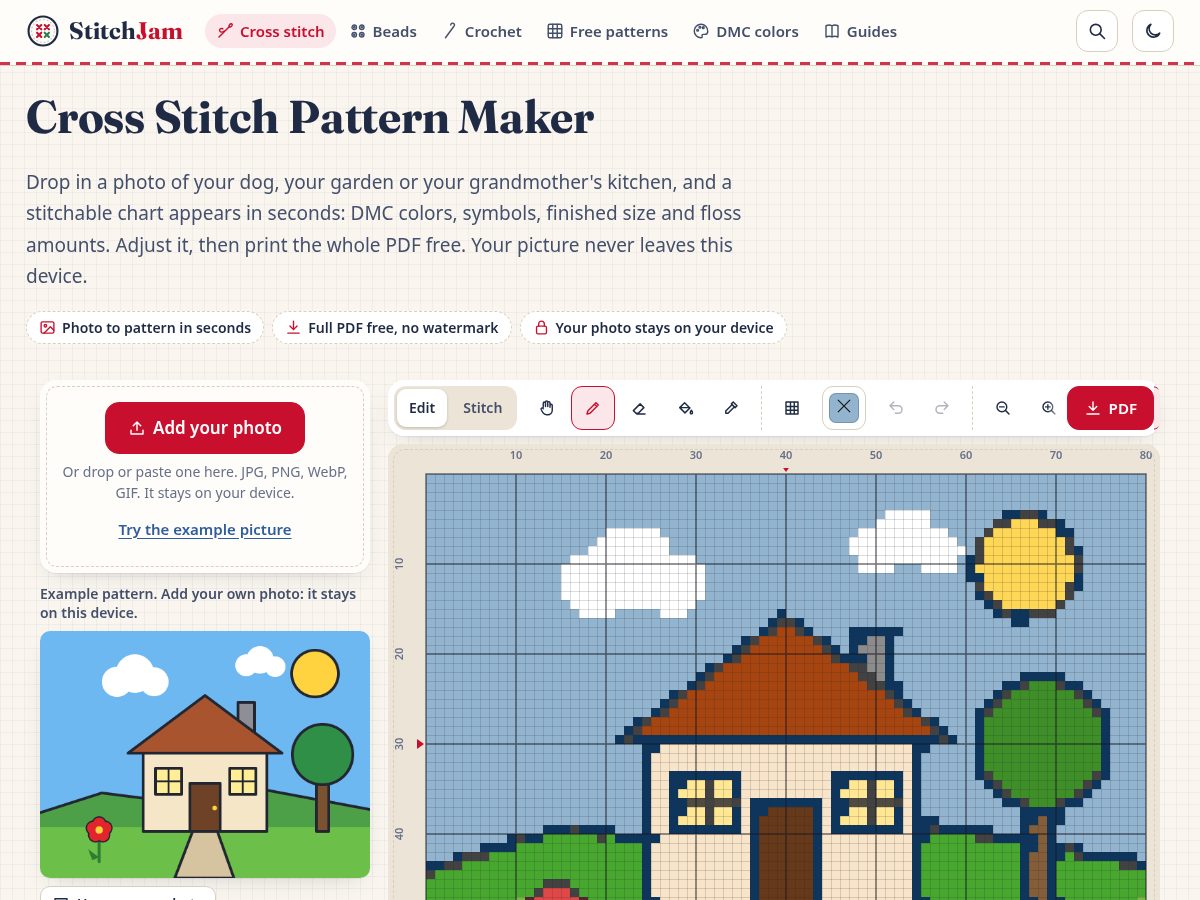Image resolution: width=1200 pixels, height=900 pixels.
Task: Zoom in on the pattern
Action: click(x=1049, y=408)
